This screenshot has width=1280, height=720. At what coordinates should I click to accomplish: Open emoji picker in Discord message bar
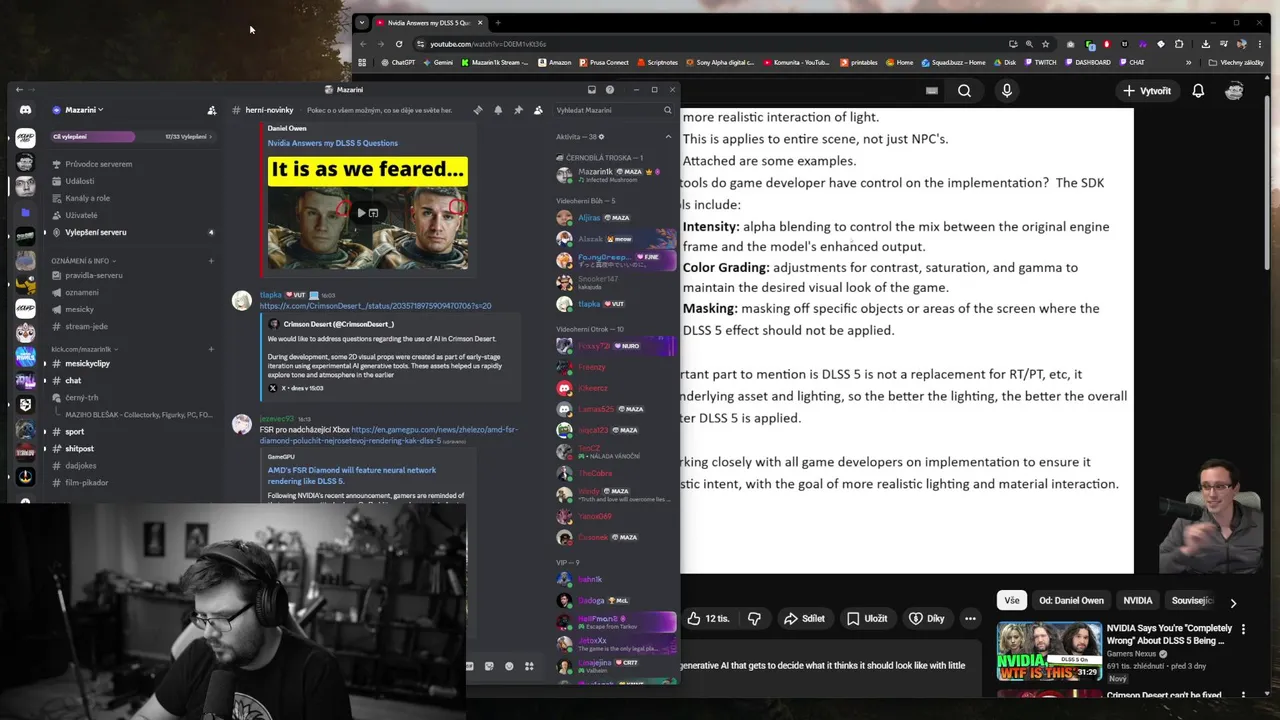pyautogui.click(x=509, y=666)
